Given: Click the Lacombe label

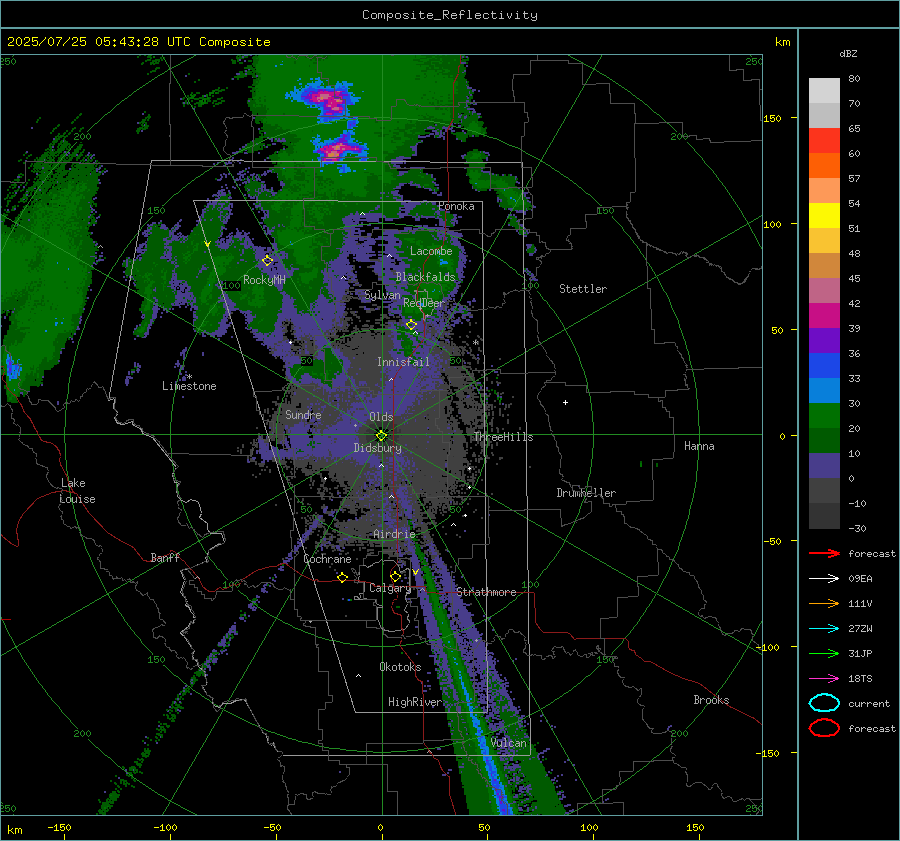Looking at the screenshot, I should point(431,251).
